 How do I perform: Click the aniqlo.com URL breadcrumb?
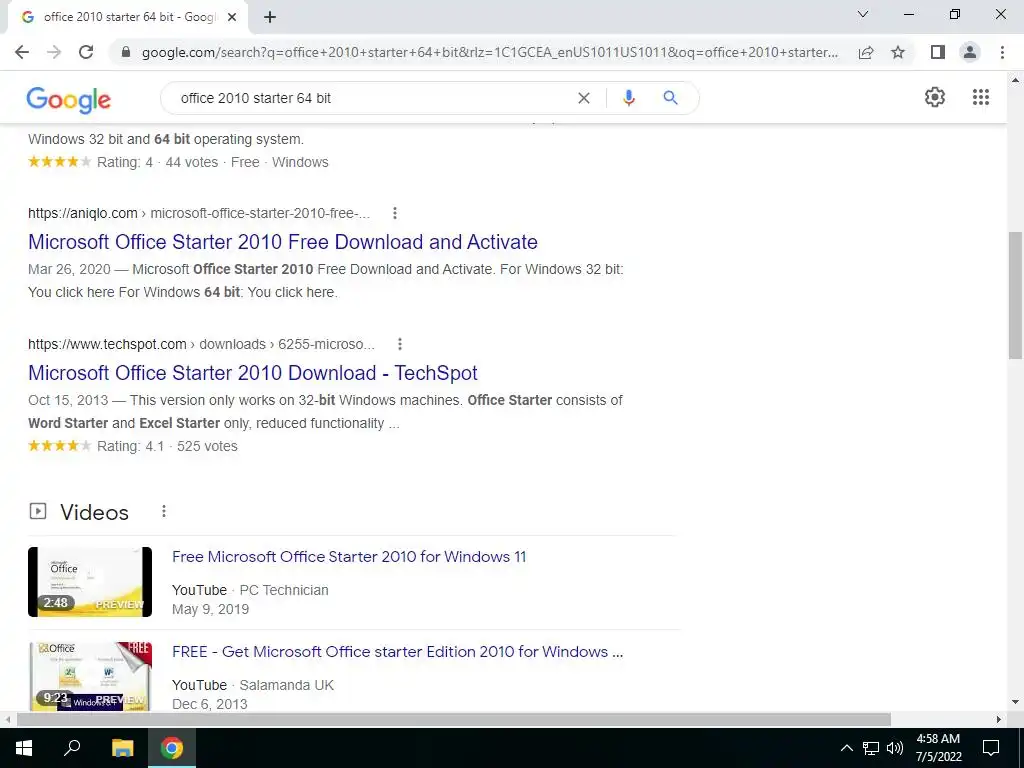[x=199, y=213]
